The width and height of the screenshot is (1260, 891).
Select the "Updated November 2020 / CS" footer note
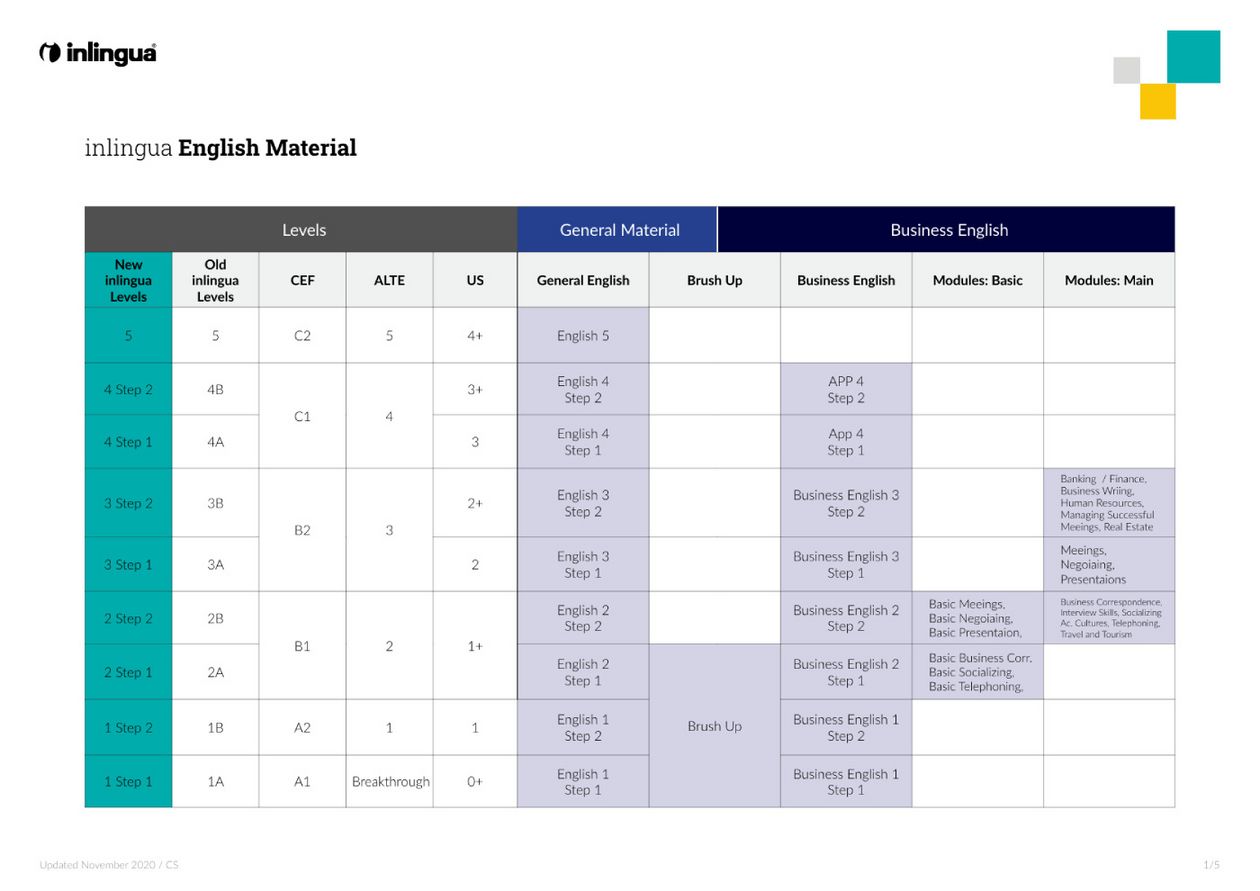pos(109,865)
